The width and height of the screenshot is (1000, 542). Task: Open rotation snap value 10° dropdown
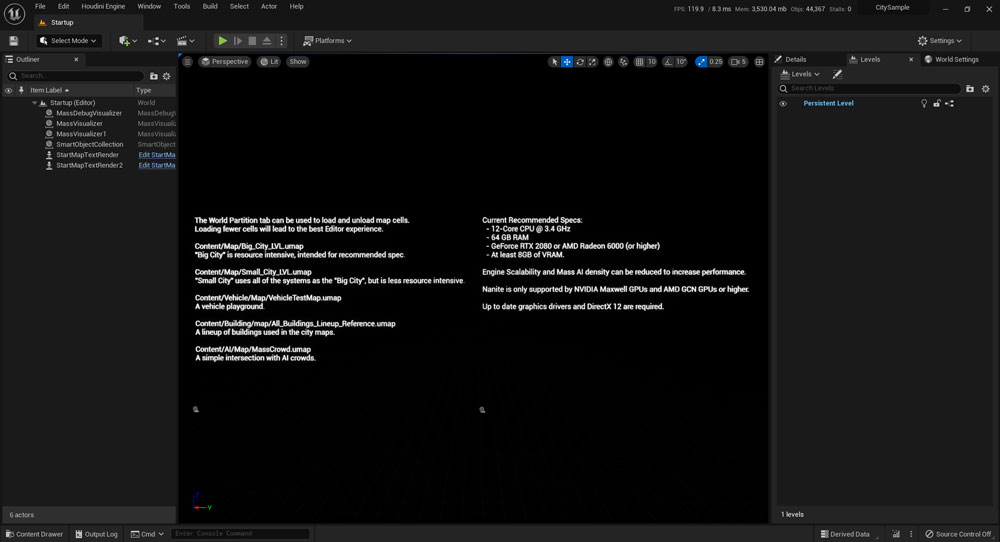coord(681,62)
